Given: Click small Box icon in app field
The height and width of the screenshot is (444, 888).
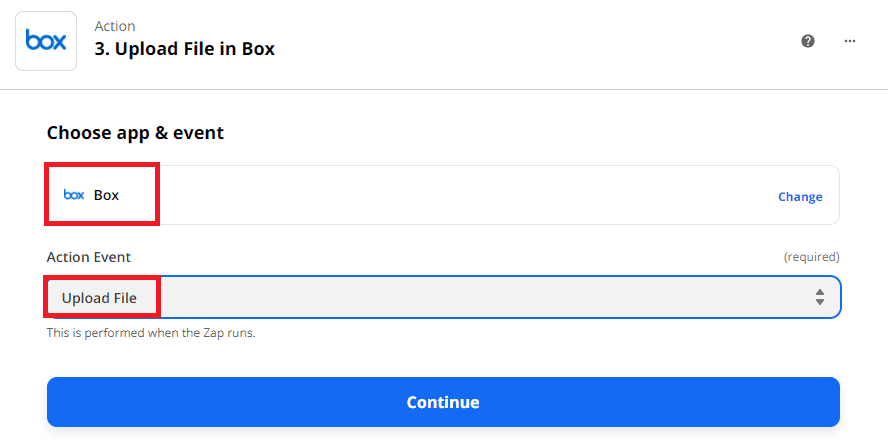Looking at the screenshot, I should tap(74, 195).
